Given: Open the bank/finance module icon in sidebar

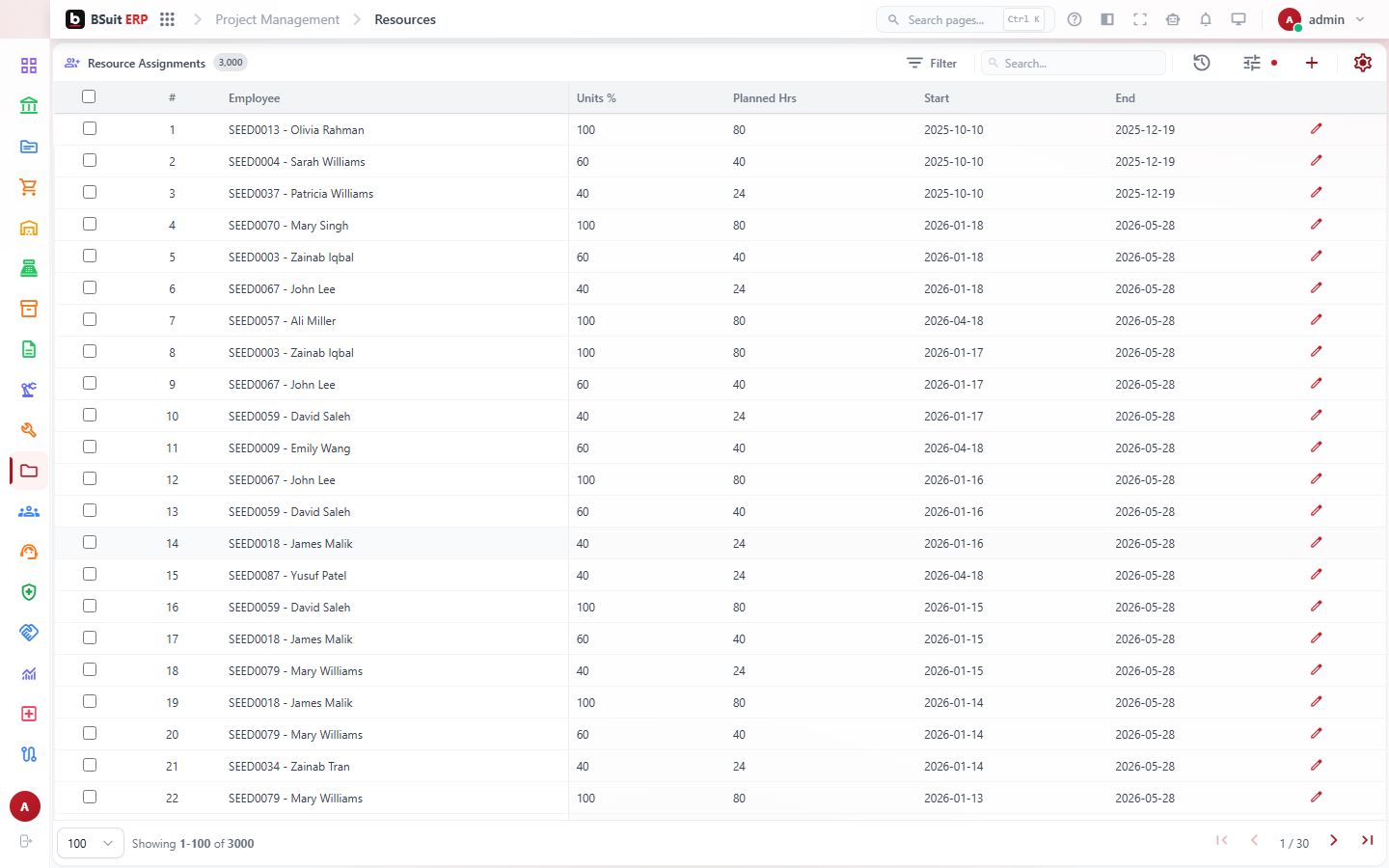Looking at the screenshot, I should click(29, 105).
